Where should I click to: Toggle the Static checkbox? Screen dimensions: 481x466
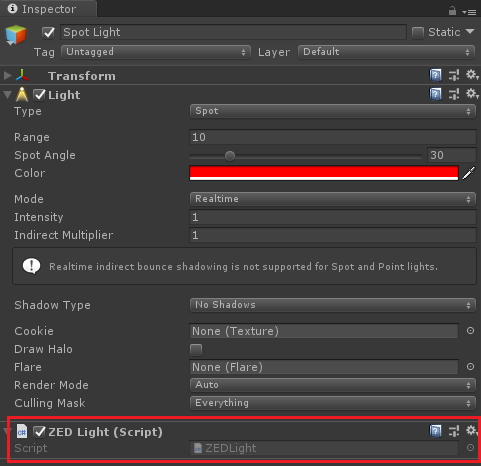click(418, 33)
